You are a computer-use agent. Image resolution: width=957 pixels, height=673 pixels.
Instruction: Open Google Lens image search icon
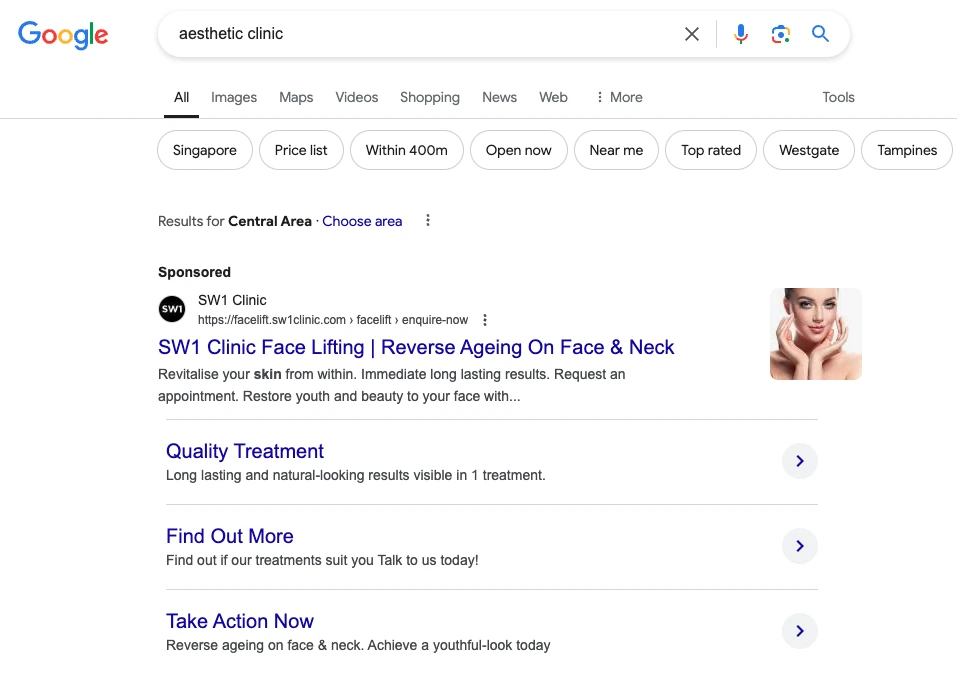pyautogui.click(x=781, y=34)
